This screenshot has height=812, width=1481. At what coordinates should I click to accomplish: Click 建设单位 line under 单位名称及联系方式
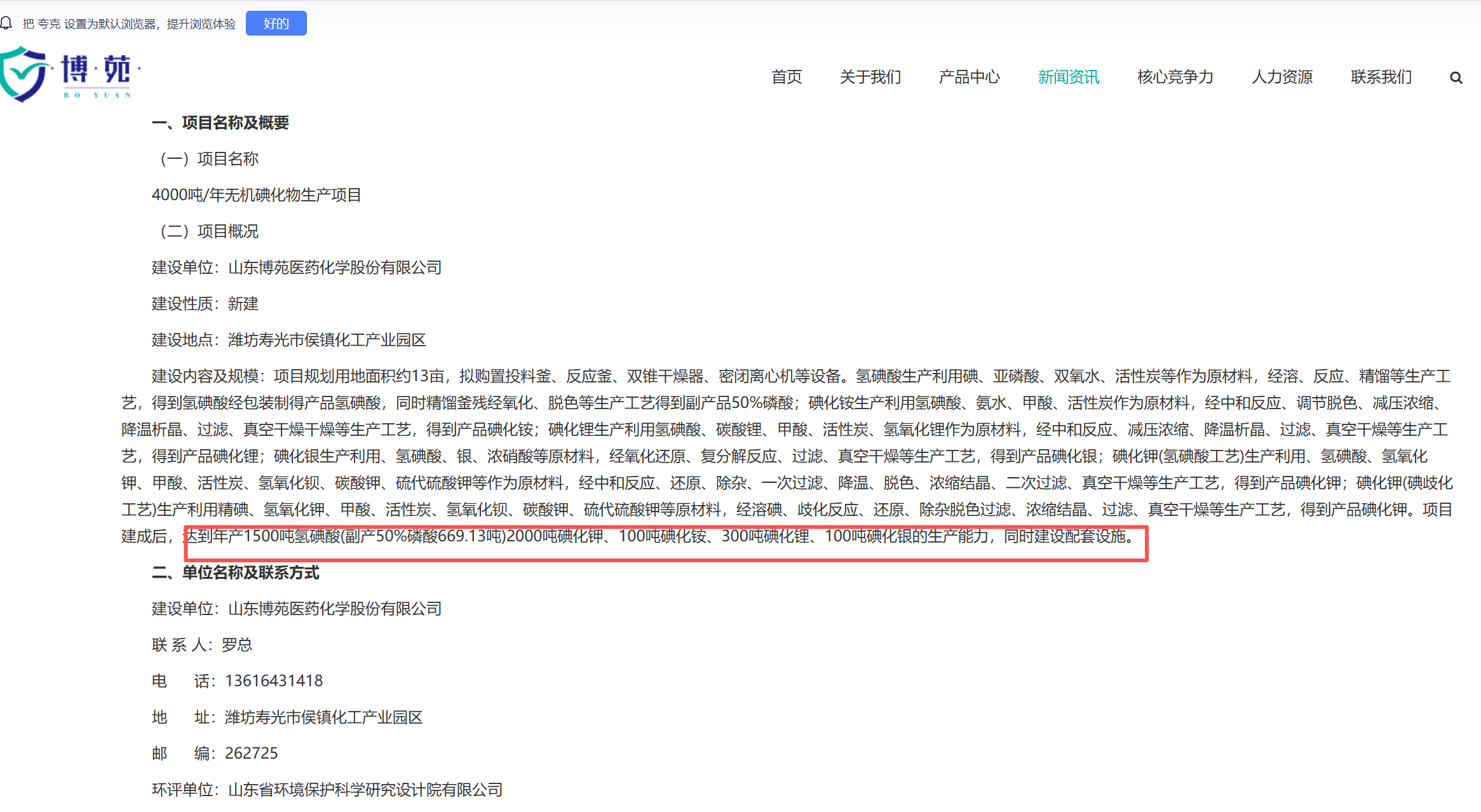297,609
